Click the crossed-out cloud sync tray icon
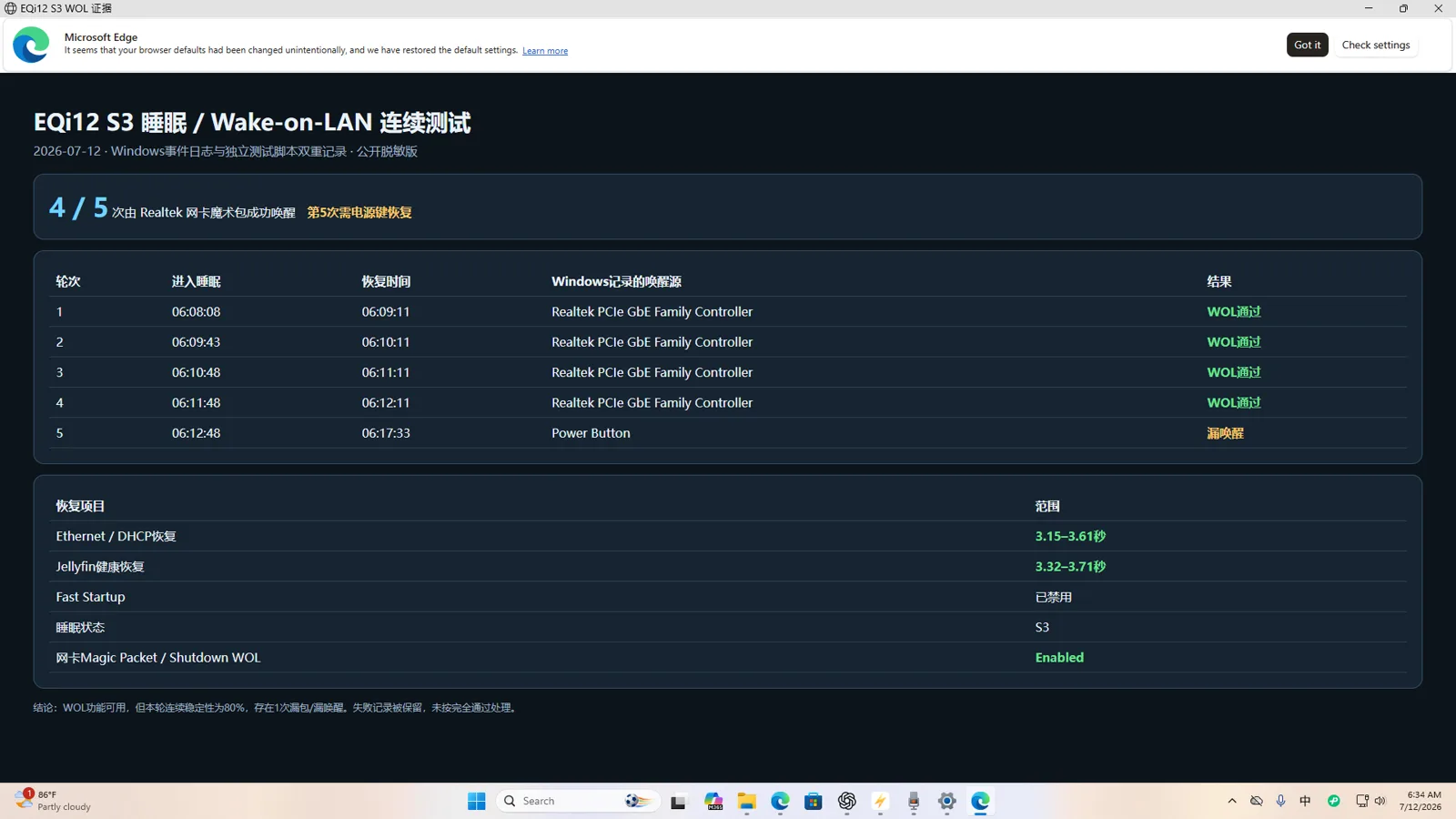This screenshot has height=819, width=1456. tap(1256, 801)
